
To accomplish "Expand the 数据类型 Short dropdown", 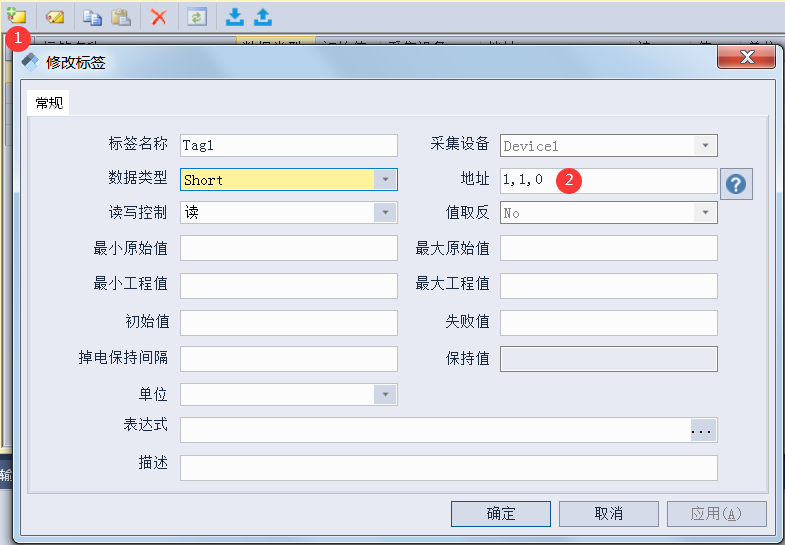I will (385, 179).
